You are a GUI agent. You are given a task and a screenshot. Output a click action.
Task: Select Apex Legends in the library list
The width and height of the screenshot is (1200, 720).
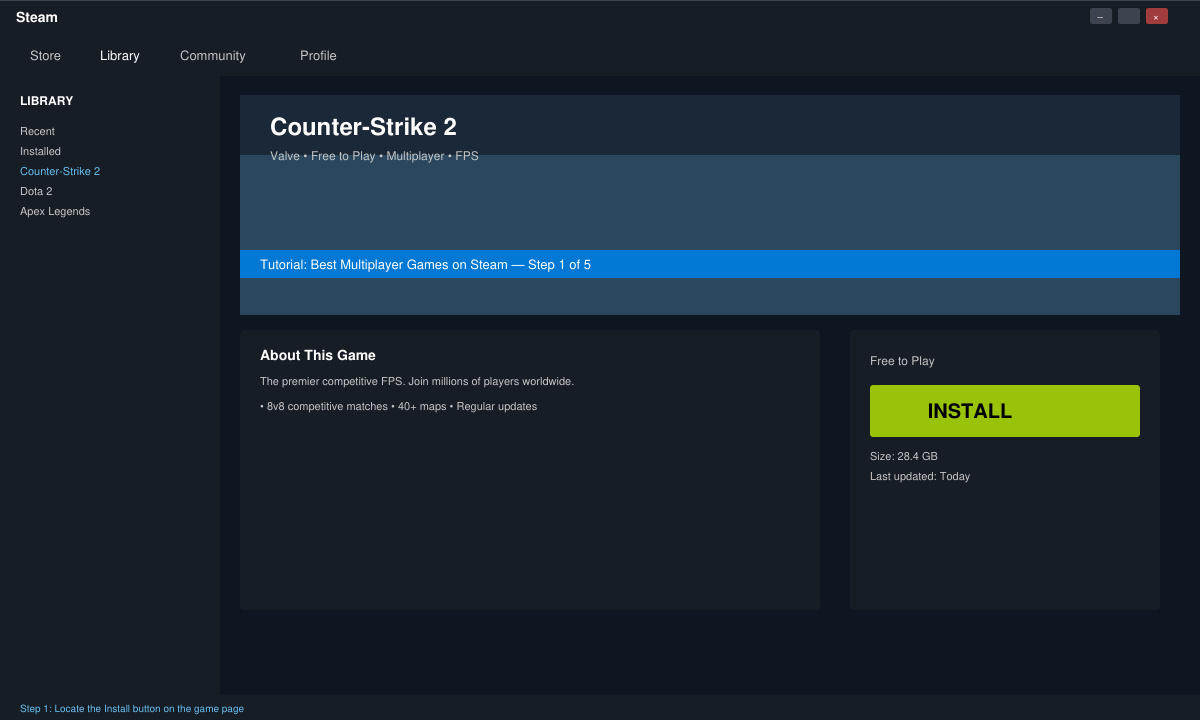tap(55, 211)
